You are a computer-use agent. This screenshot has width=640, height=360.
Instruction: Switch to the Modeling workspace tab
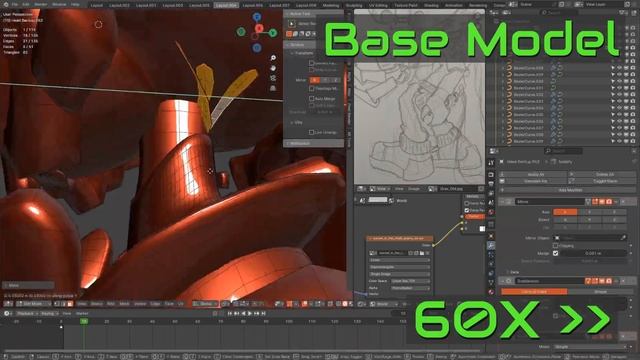tap(331, 5)
